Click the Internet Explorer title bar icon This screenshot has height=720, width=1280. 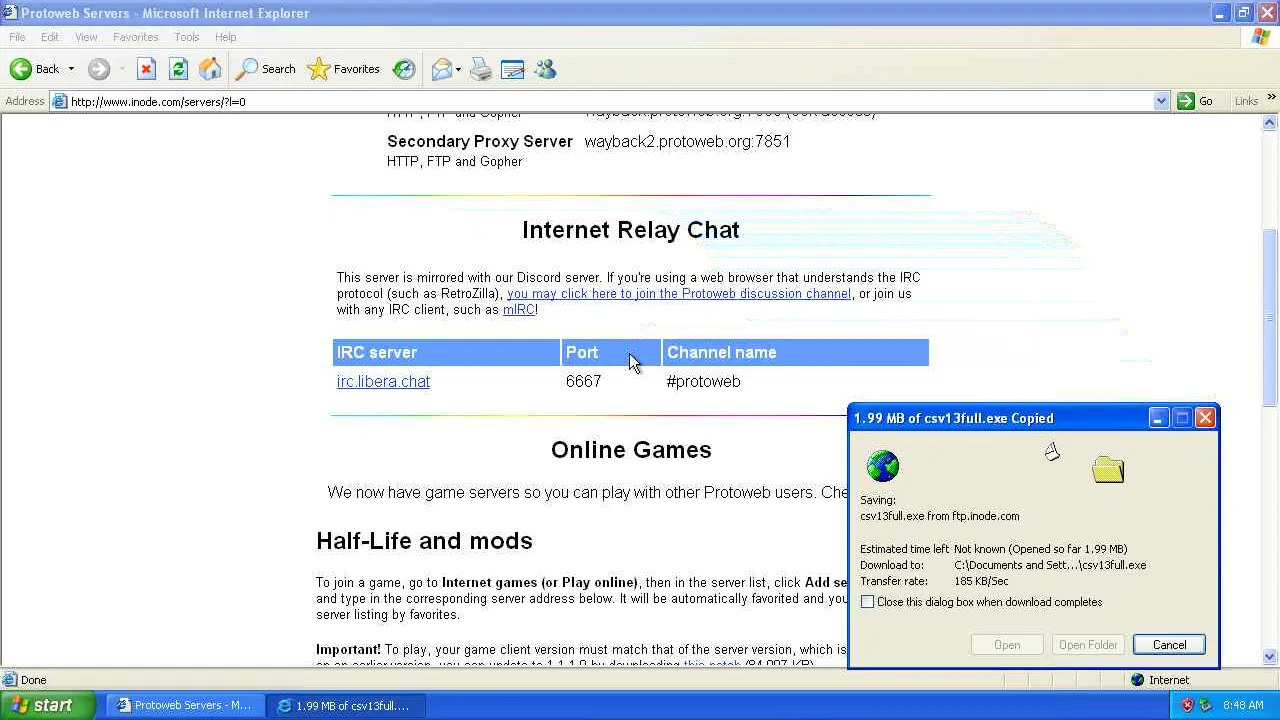pos(9,13)
